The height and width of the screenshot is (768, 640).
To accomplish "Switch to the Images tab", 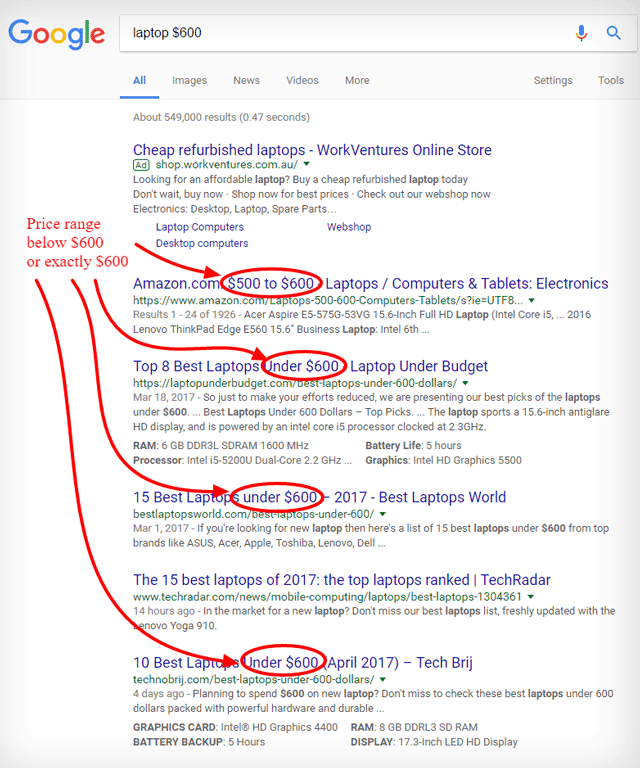I will click(x=190, y=80).
